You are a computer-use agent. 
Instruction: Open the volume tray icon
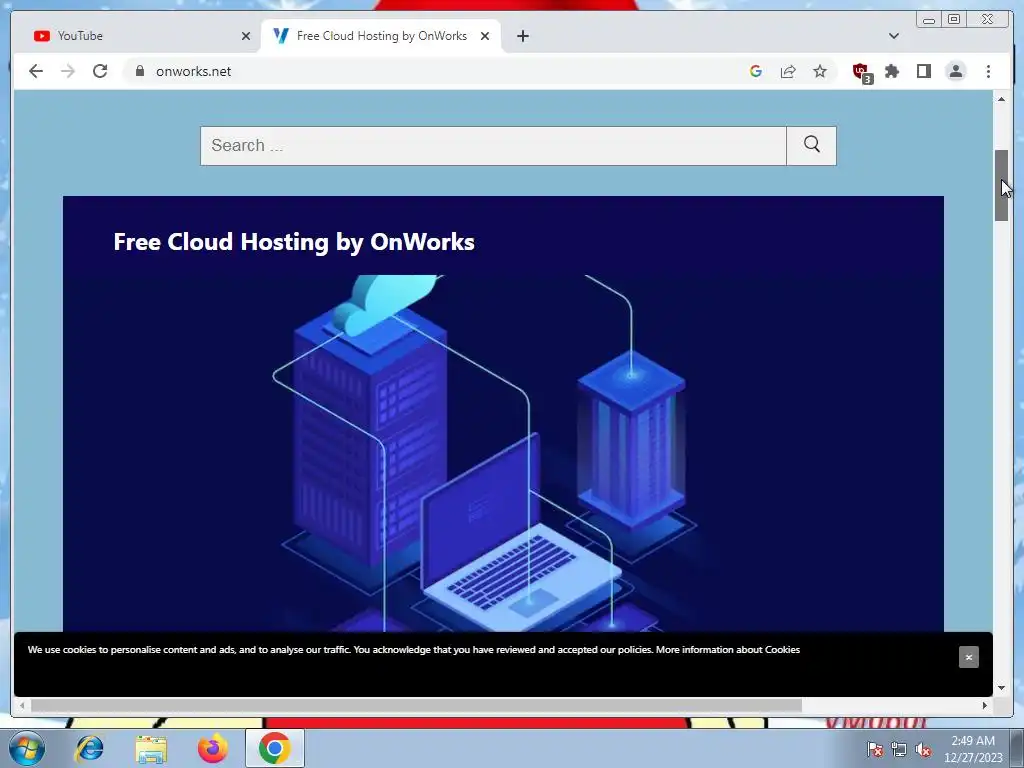(923, 749)
